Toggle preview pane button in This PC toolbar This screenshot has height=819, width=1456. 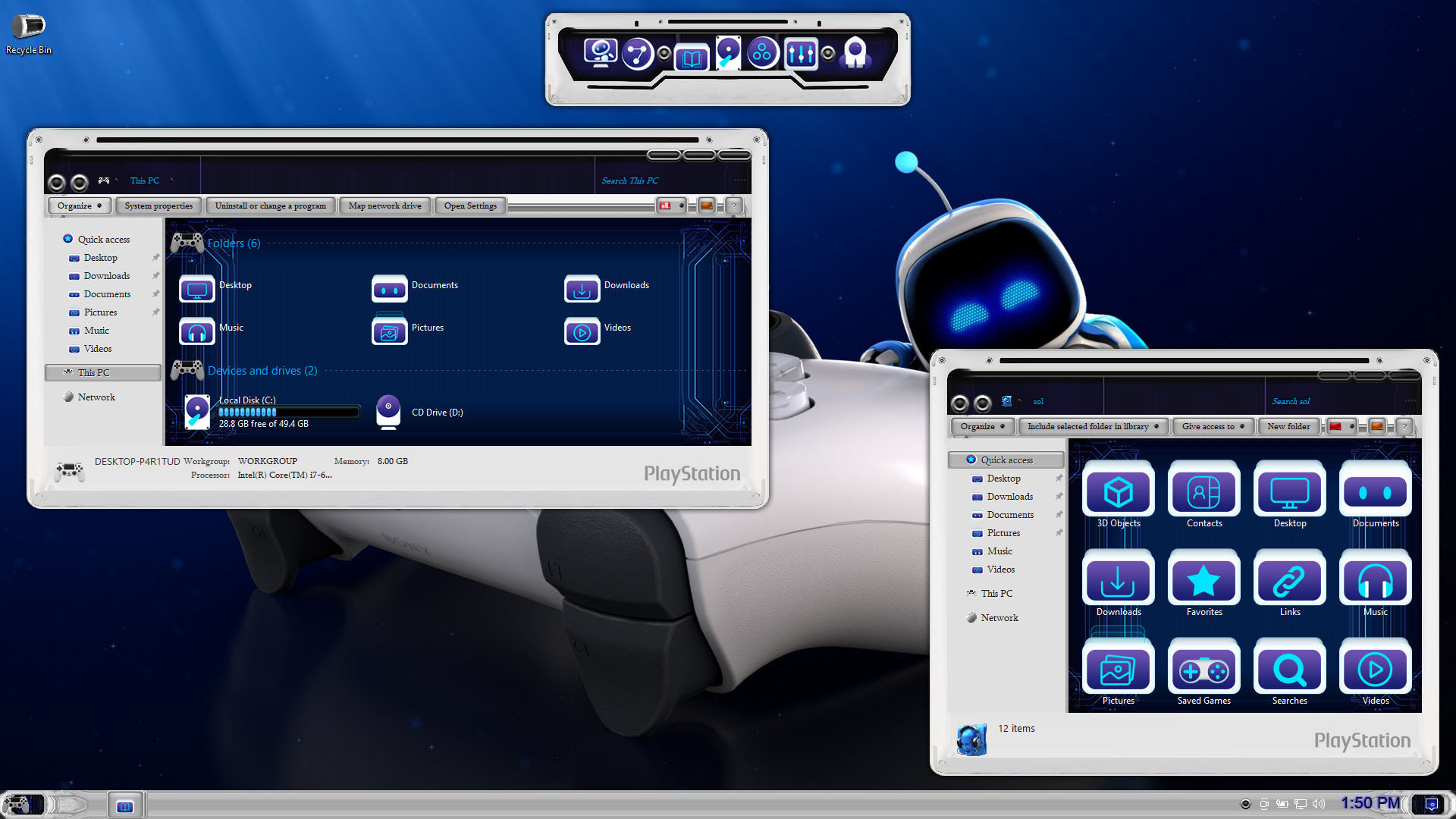point(707,206)
